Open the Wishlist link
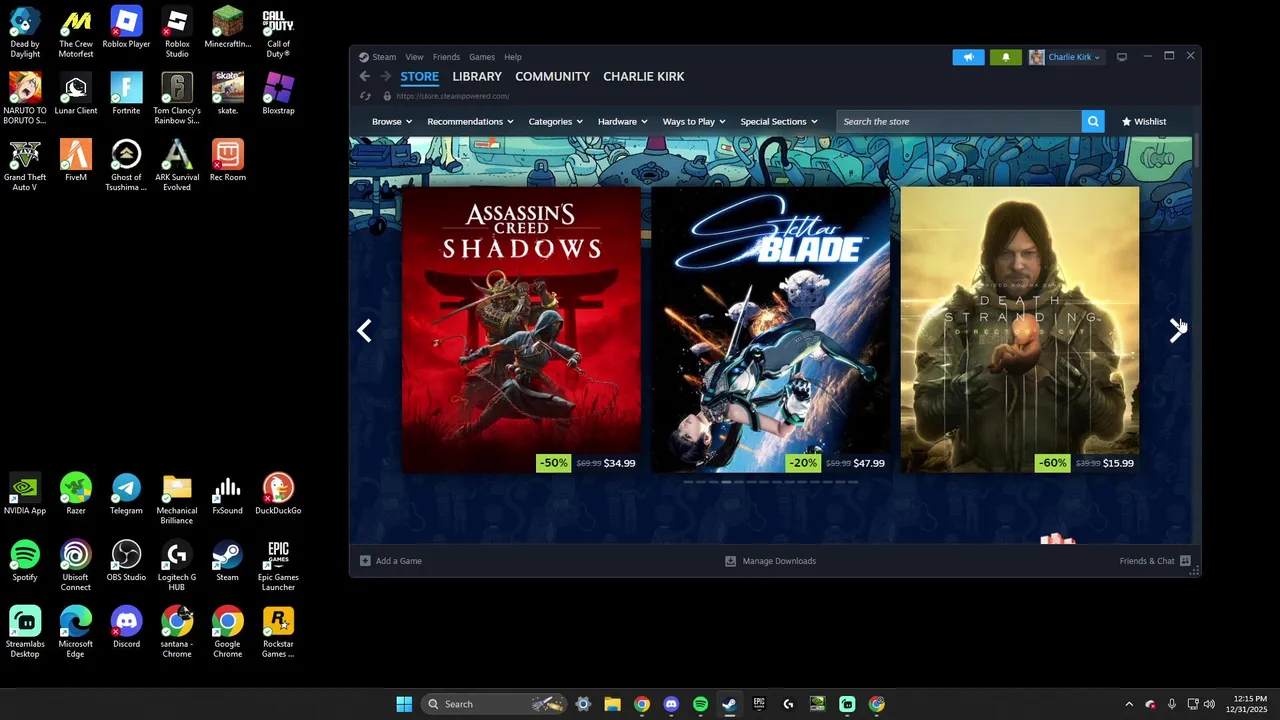The image size is (1280, 720). [x=1144, y=121]
